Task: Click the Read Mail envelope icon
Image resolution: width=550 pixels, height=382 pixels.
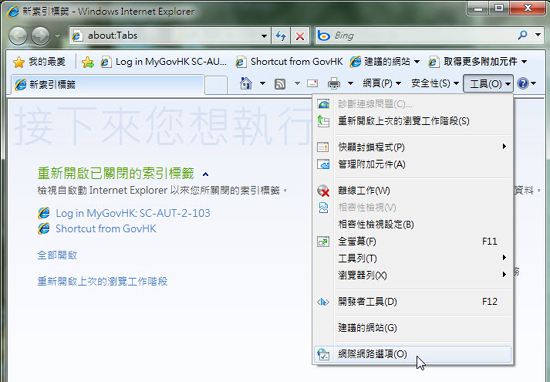Action: [x=312, y=83]
